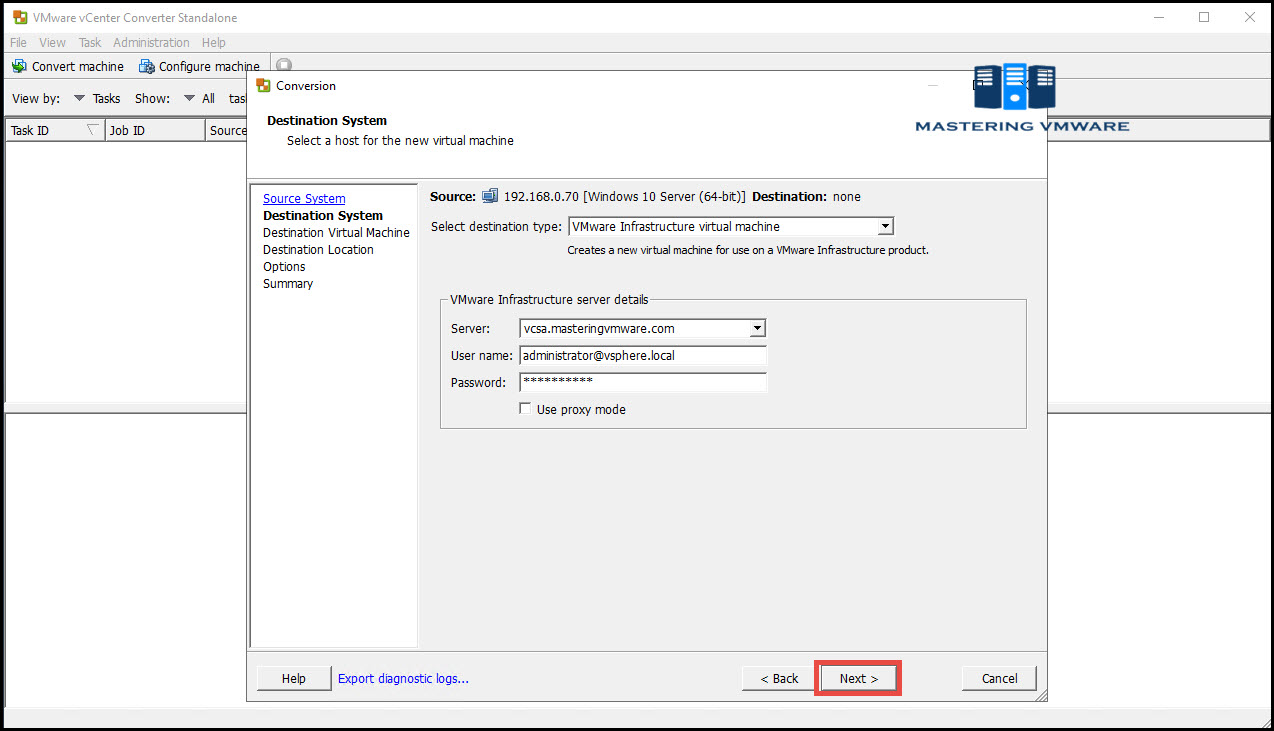
Task: Select Destination Location step
Action: click(x=318, y=249)
